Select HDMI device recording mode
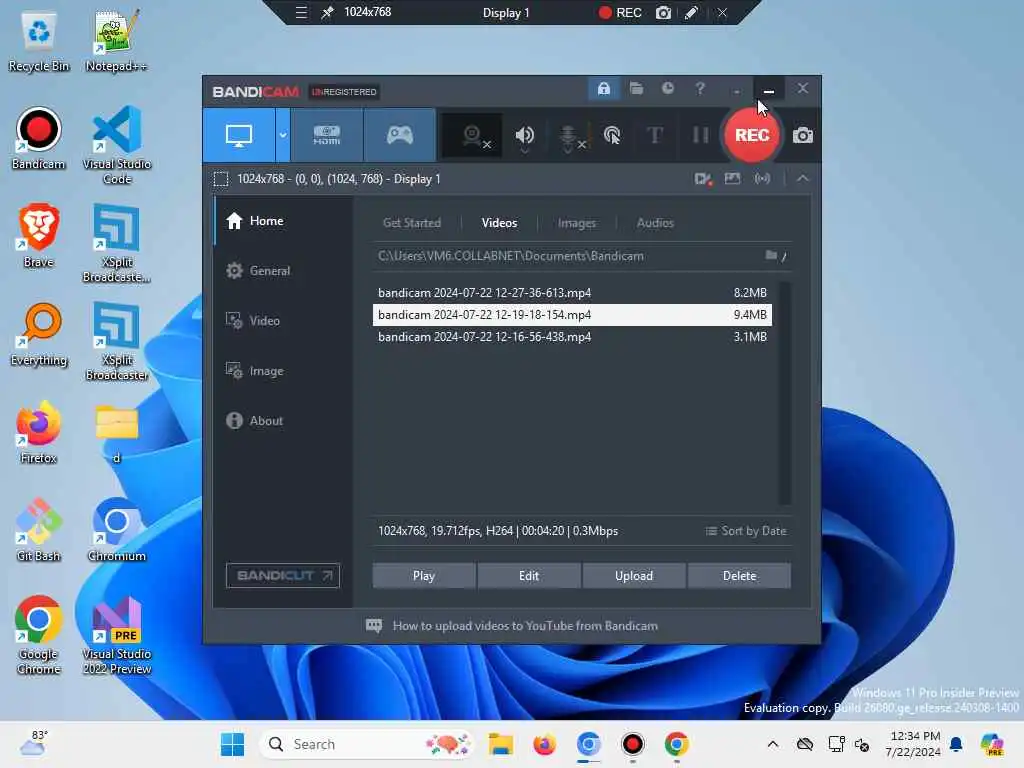The height and width of the screenshot is (768, 1024). [x=327, y=135]
